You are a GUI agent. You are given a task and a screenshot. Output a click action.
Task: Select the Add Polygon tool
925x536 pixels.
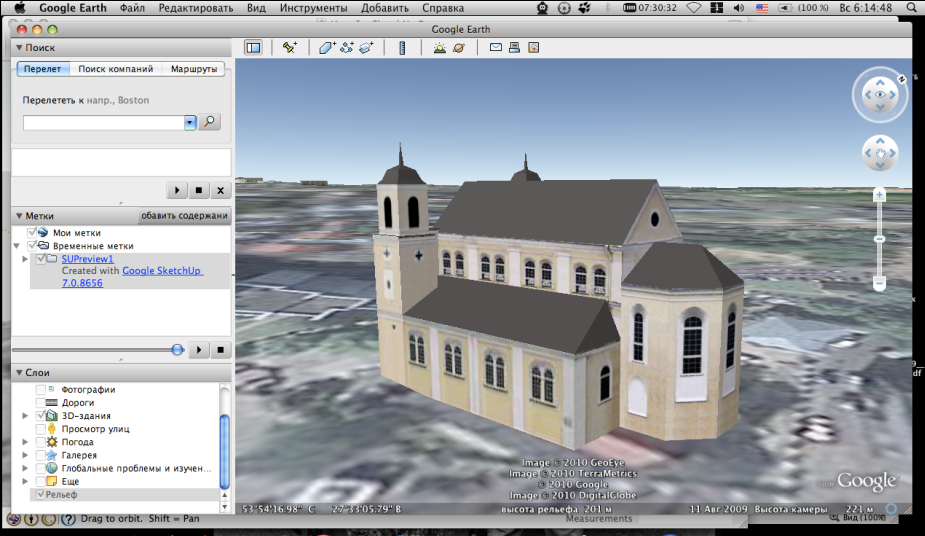click(327, 47)
